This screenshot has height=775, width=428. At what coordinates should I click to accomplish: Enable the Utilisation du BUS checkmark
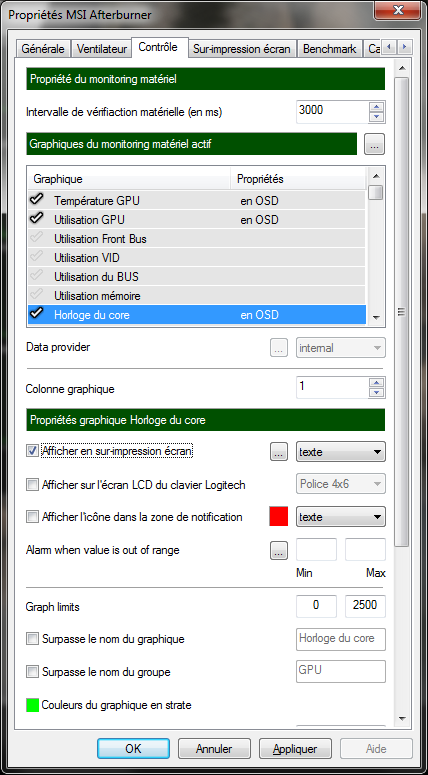[x=37, y=276]
